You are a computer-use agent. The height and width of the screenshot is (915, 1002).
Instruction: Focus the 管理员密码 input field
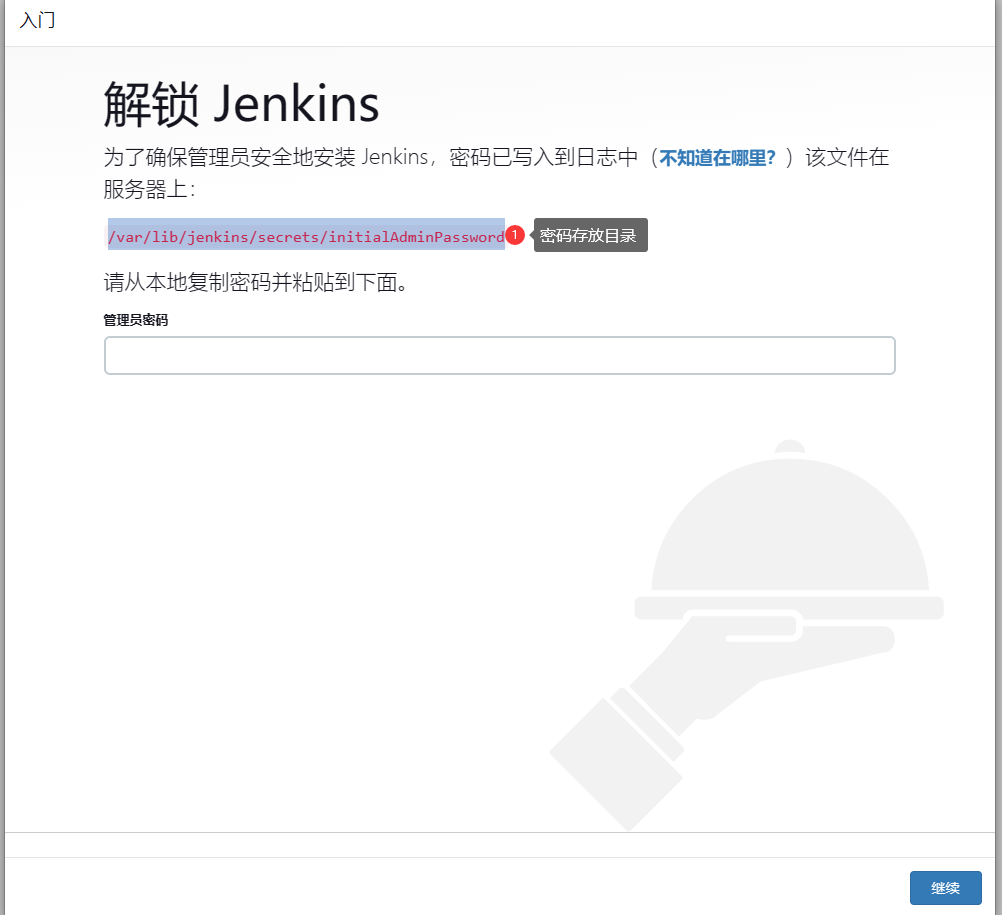500,355
